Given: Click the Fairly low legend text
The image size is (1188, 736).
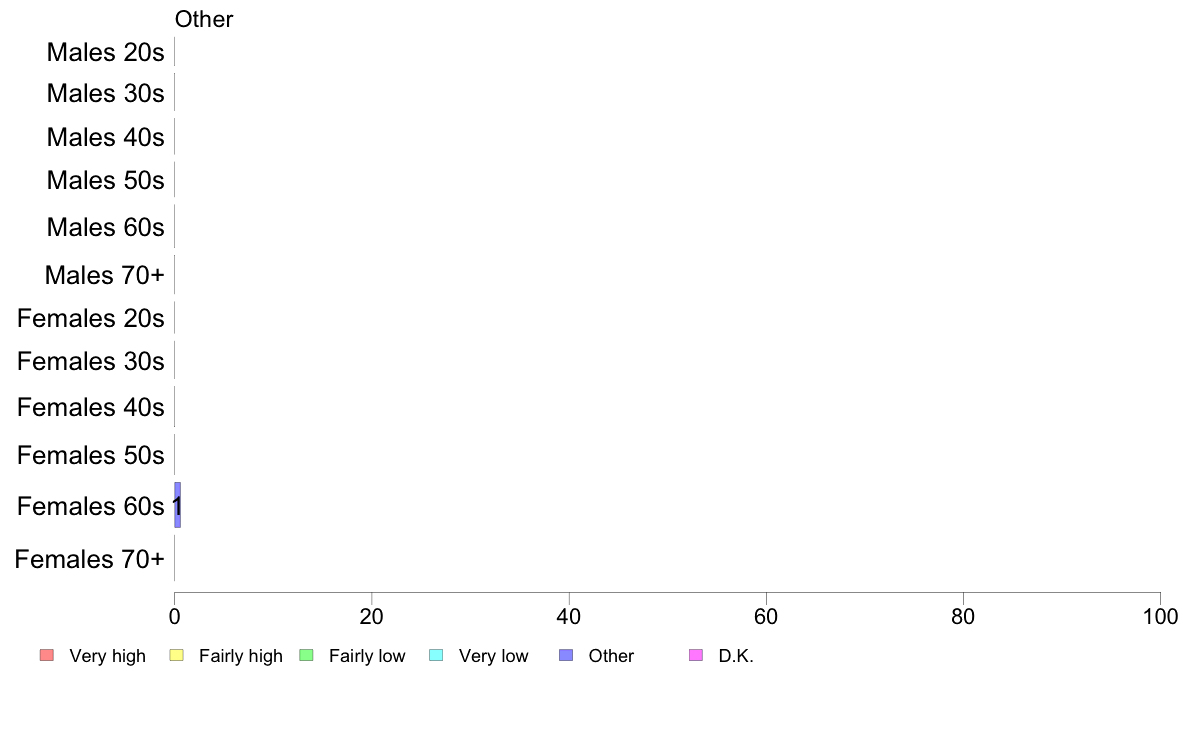Looking at the screenshot, I should pos(367,656).
